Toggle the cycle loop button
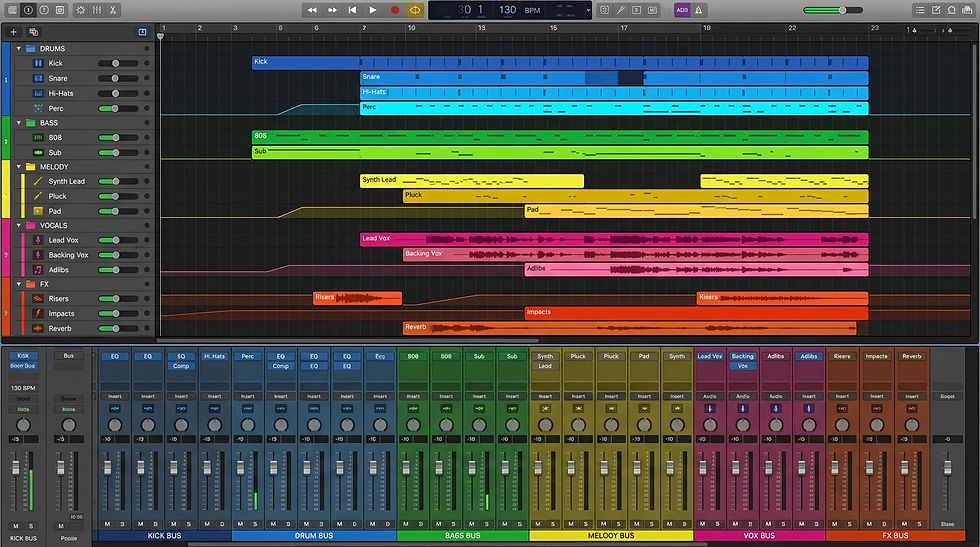This screenshot has height=547, width=980. (414, 10)
